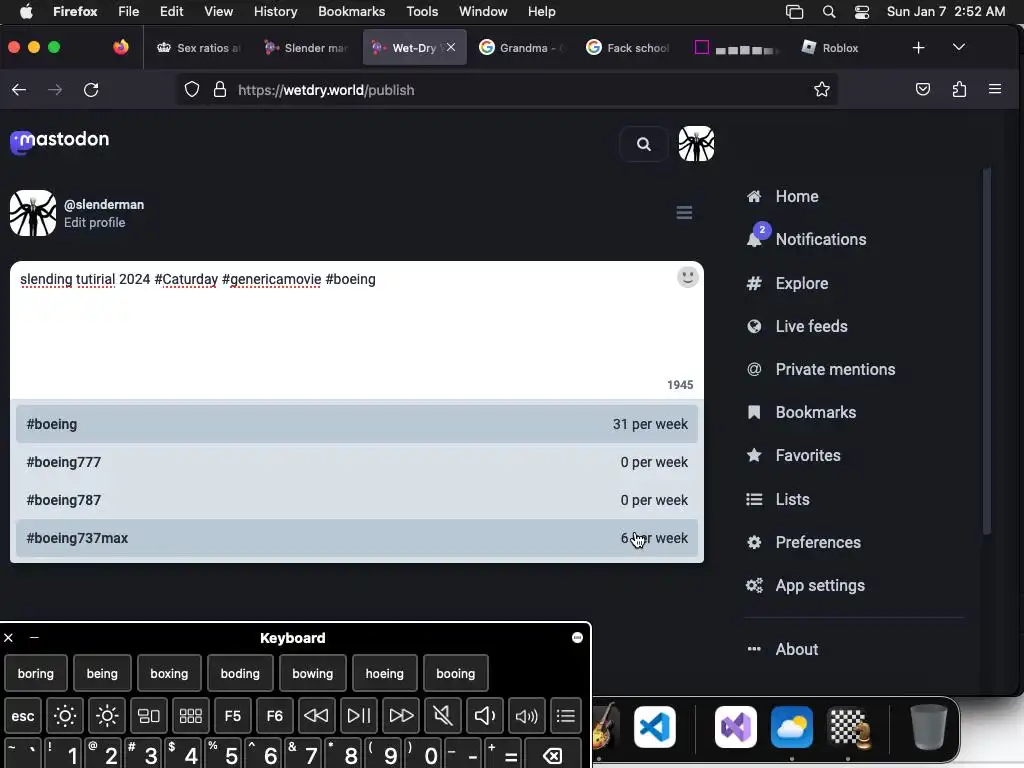Click the Edit profile link

pos(95,223)
